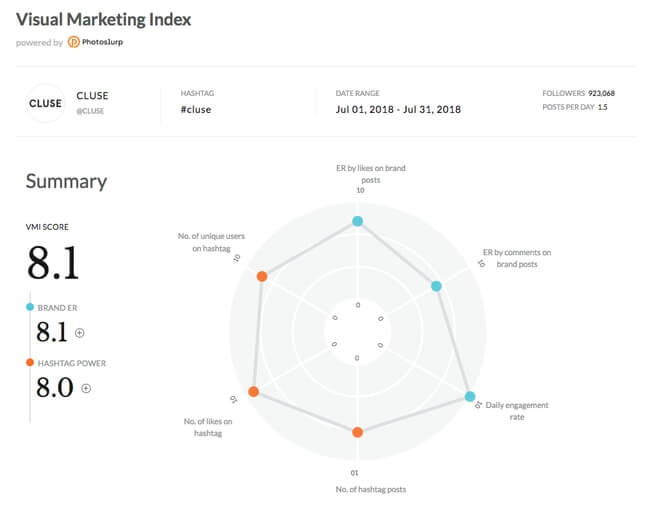Select unique users on hashtag data point
650x519 pixels.
click(262, 276)
